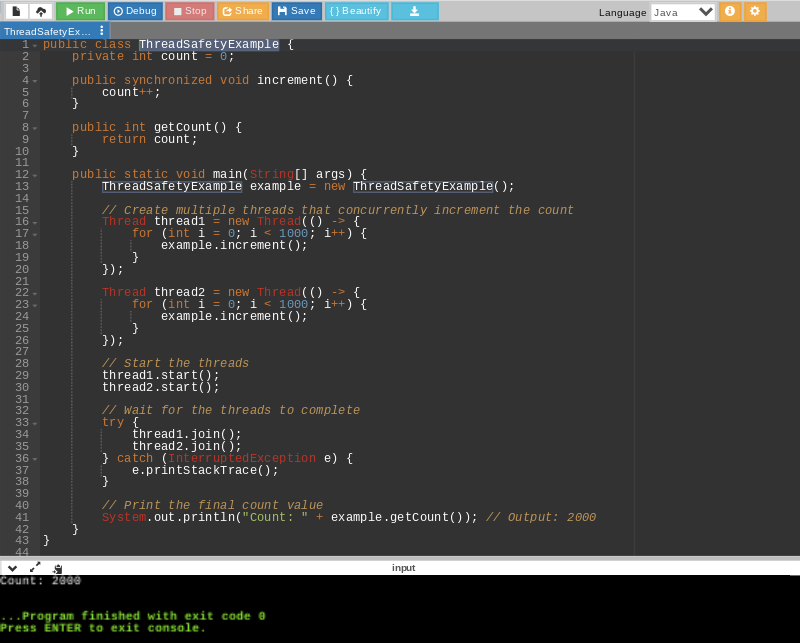Click the "// Start the threads" comment

[176, 363]
